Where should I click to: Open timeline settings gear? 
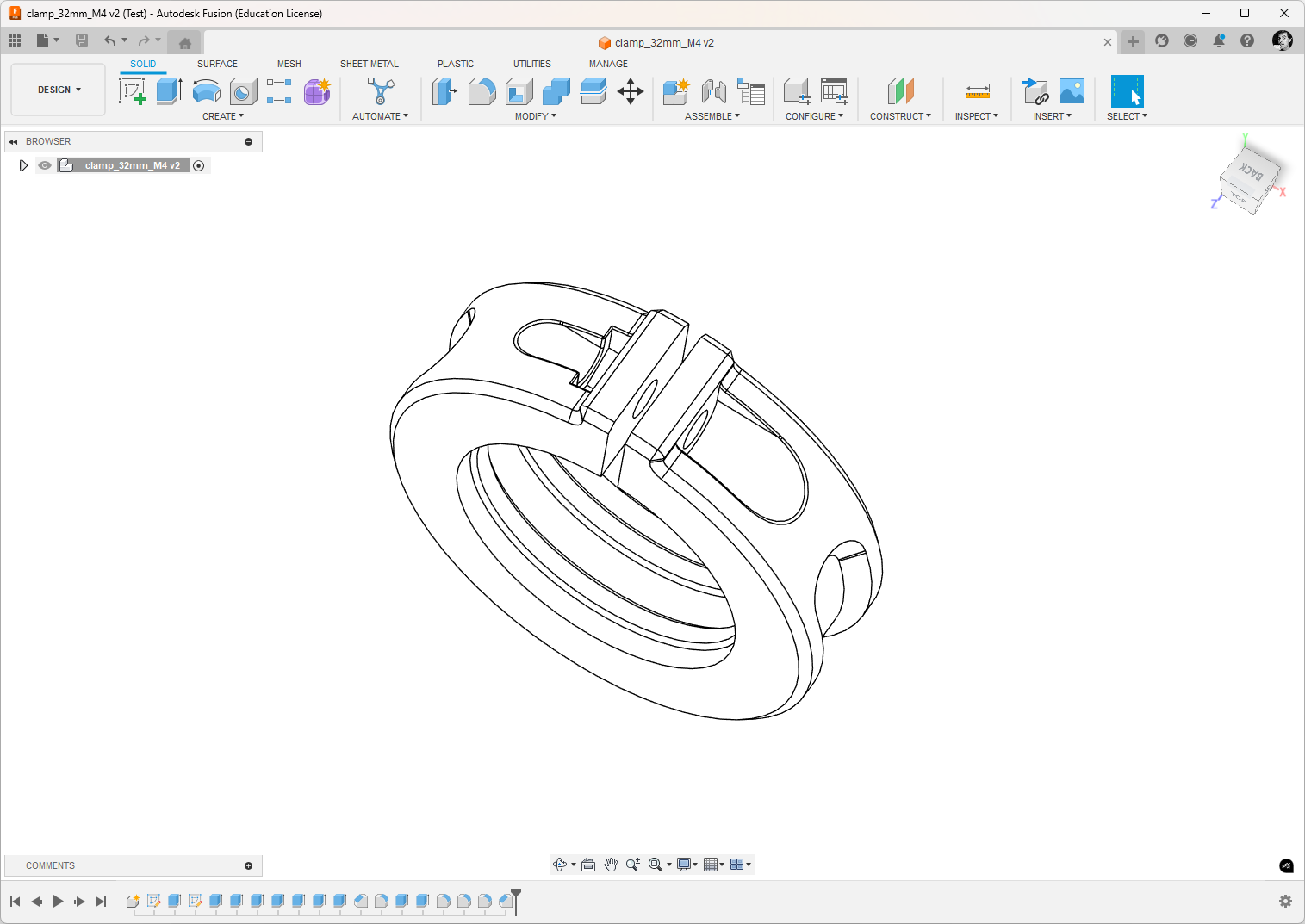pos(1285,902)
